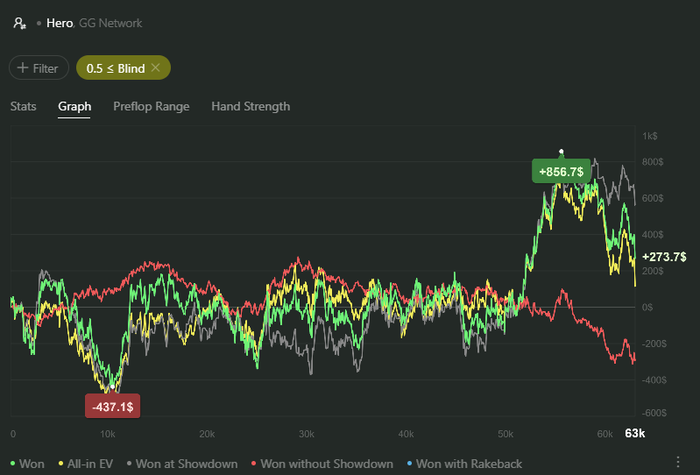Toggle the Won legend series
This screenshot has width=700, height=475.
pyautogui.click(x=27, y=464)
